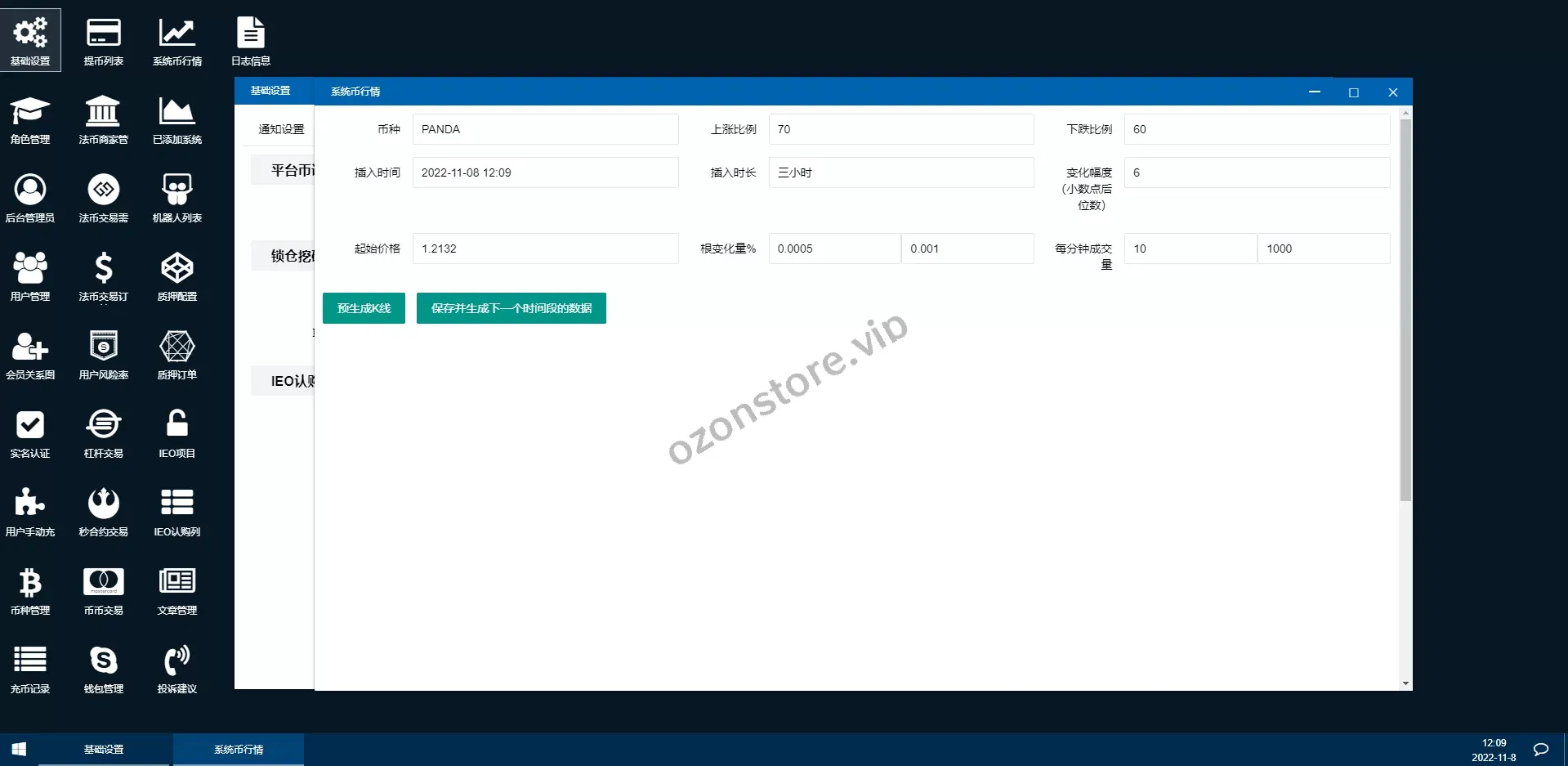Viewport: 1568px width, 766px height.
Task: Open 钱包管理 Skype-style icon
Action: click(x=103, y=668)
